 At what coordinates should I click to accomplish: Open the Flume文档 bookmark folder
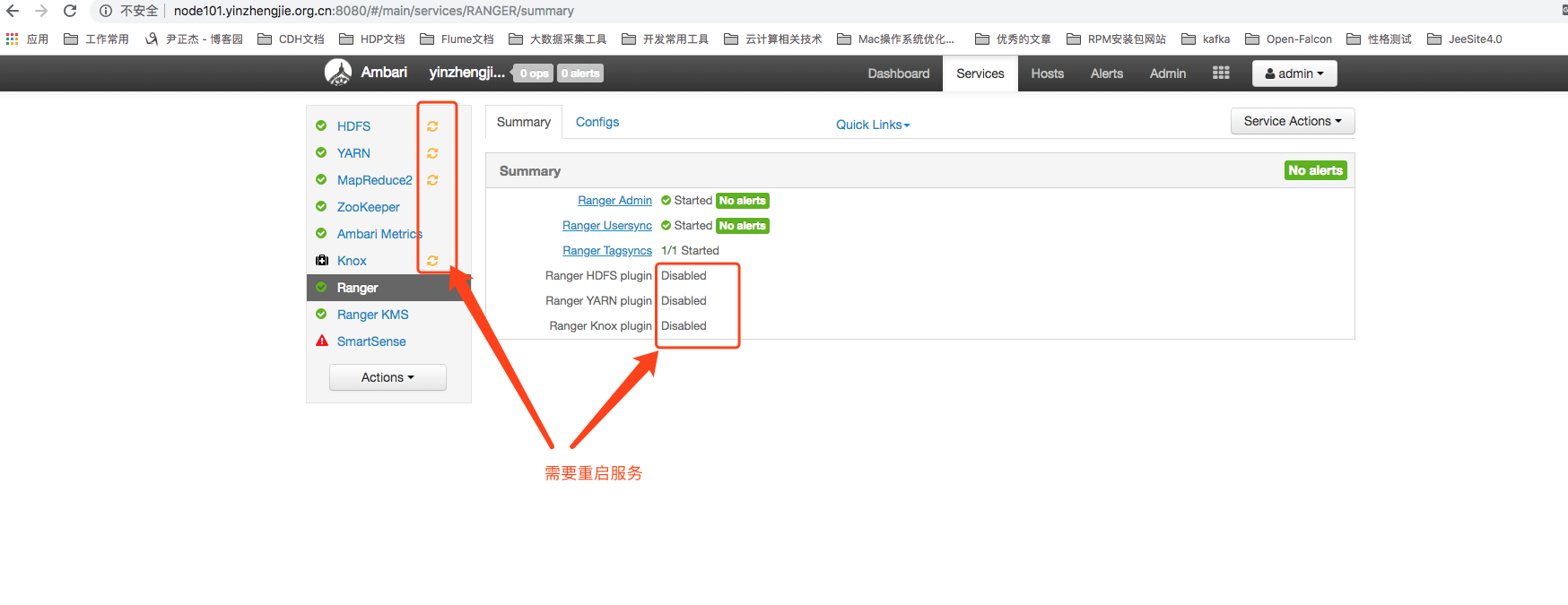point(457,39)
